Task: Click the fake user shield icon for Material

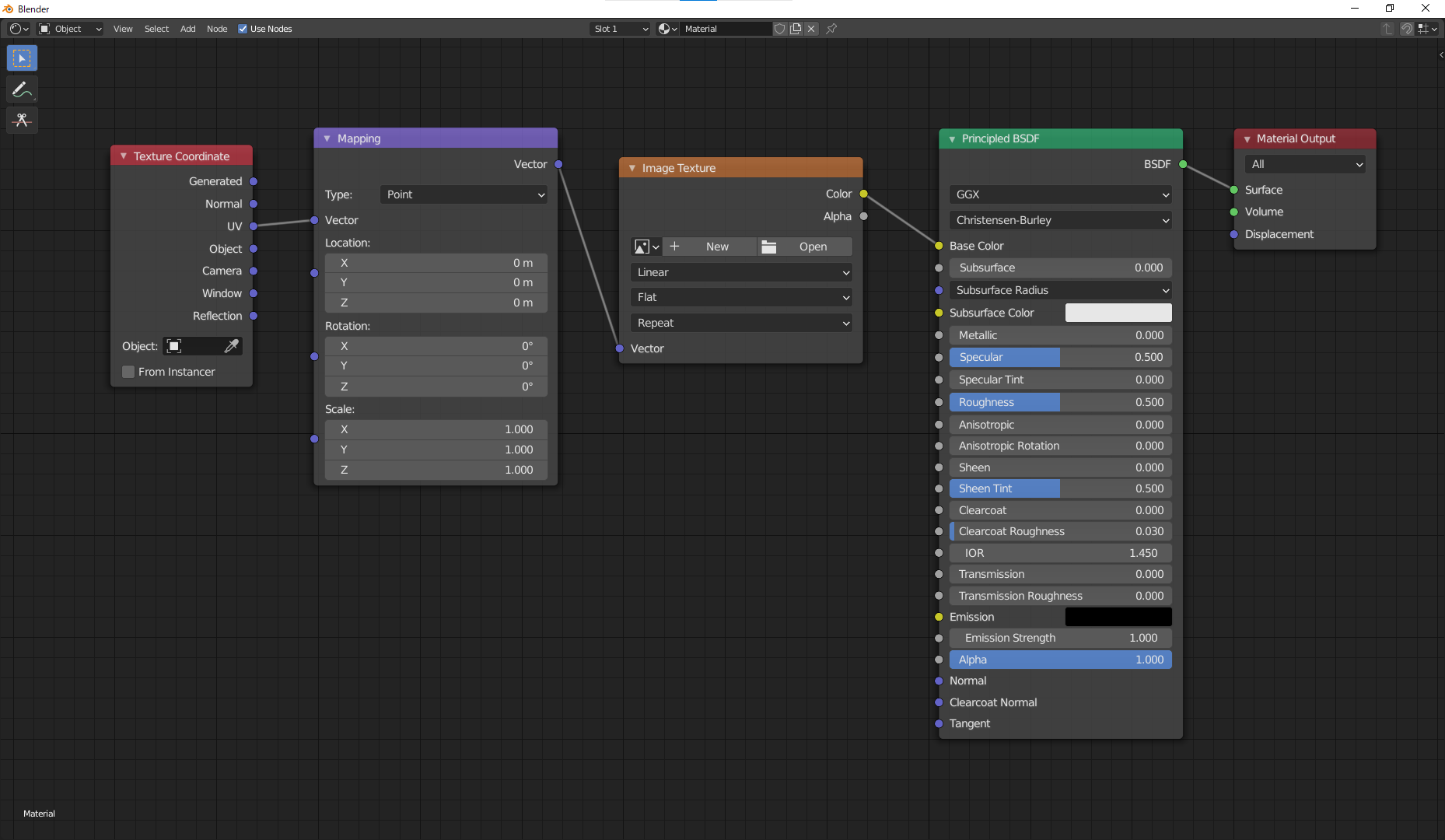Action: coord(780,29)
